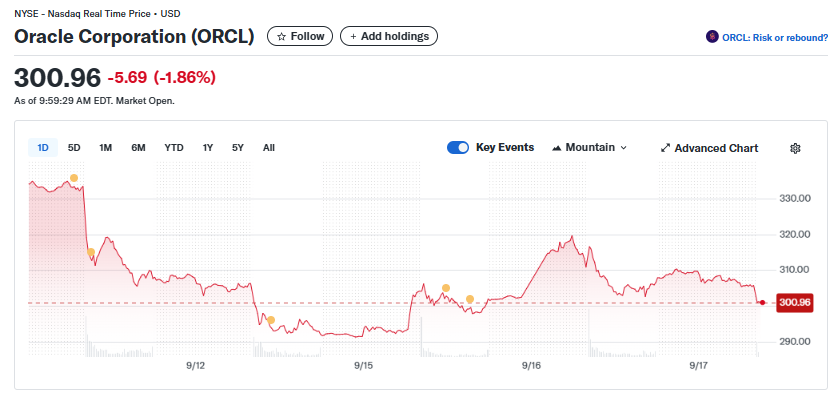Switch to the YTD range
This screenshot has width=840, height=395.
(174, 147)
